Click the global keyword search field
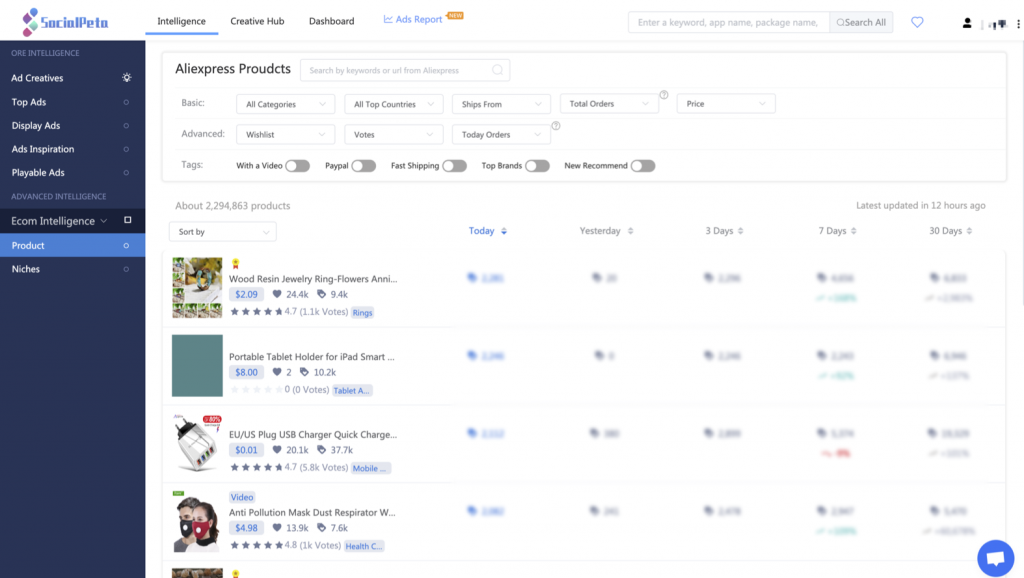 [x=729, y=22]
